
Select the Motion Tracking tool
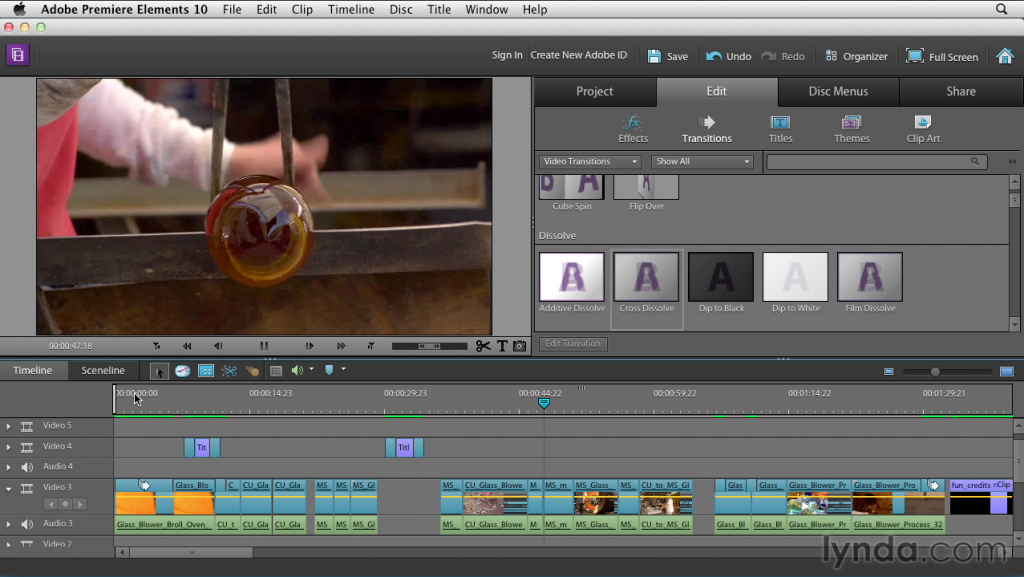click(x=252, y=371)
